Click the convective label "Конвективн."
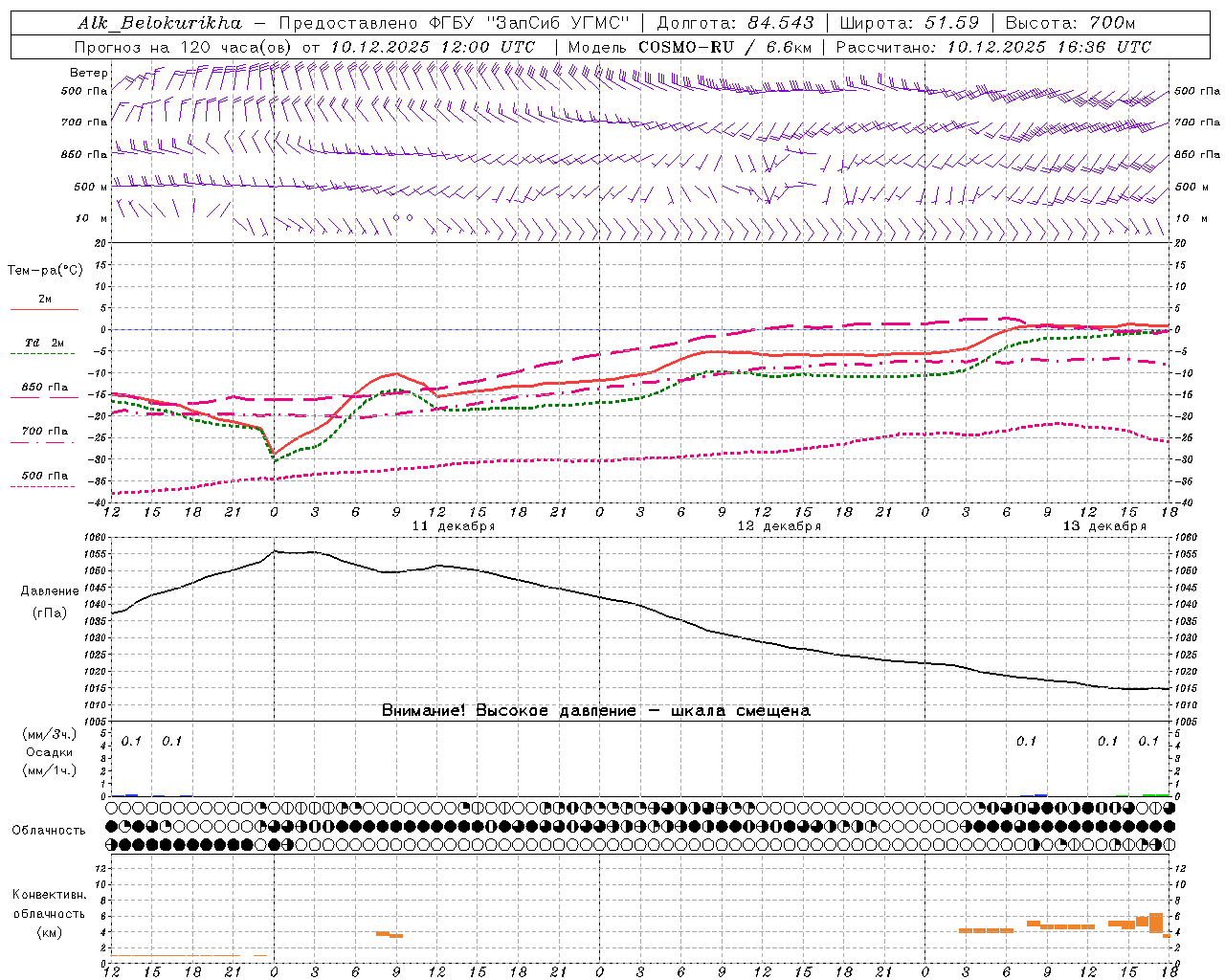 (x=50, y=895)
